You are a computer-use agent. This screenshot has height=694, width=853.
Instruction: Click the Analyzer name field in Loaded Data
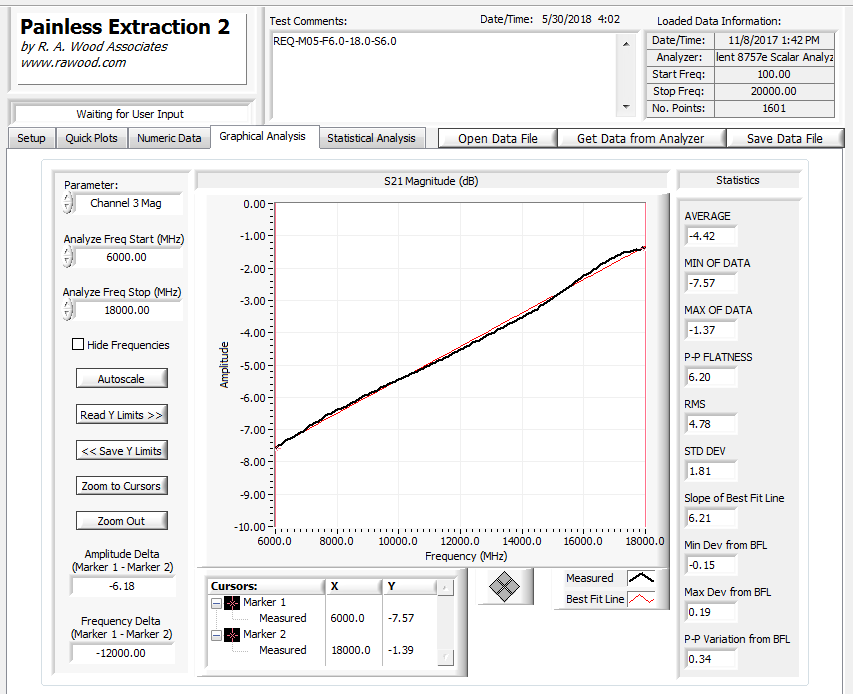click(x=774, y=57)
